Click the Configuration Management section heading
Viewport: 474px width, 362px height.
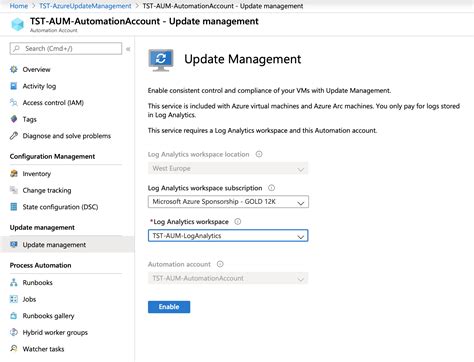click(x=52, y=156)
